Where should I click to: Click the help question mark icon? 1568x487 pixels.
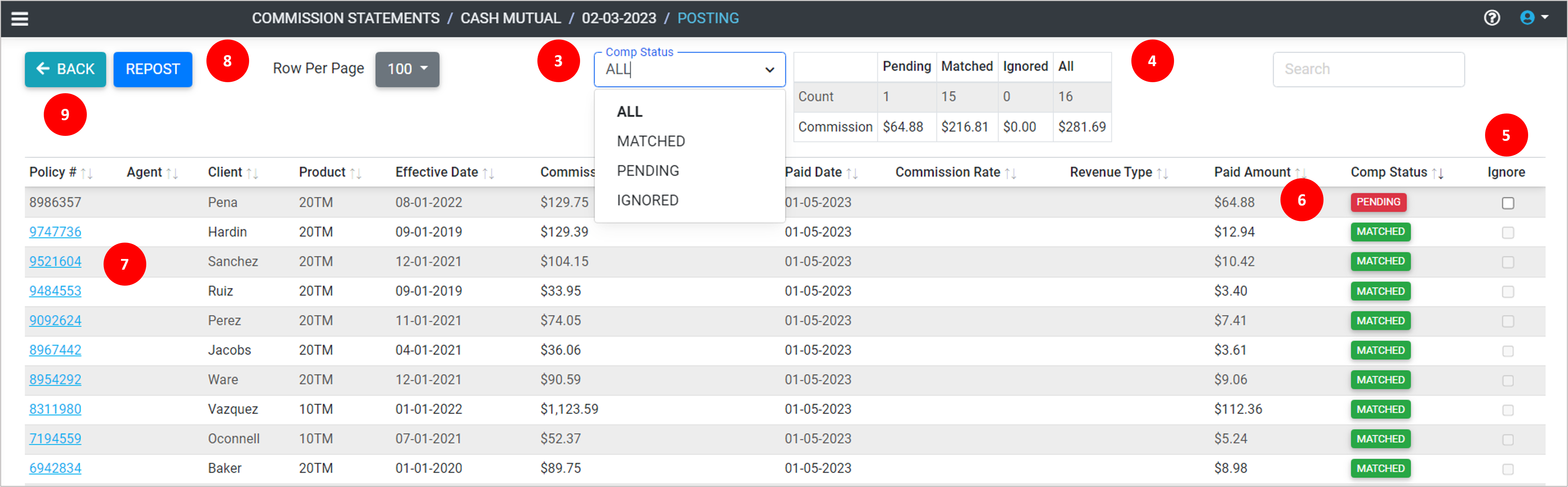1491,18
